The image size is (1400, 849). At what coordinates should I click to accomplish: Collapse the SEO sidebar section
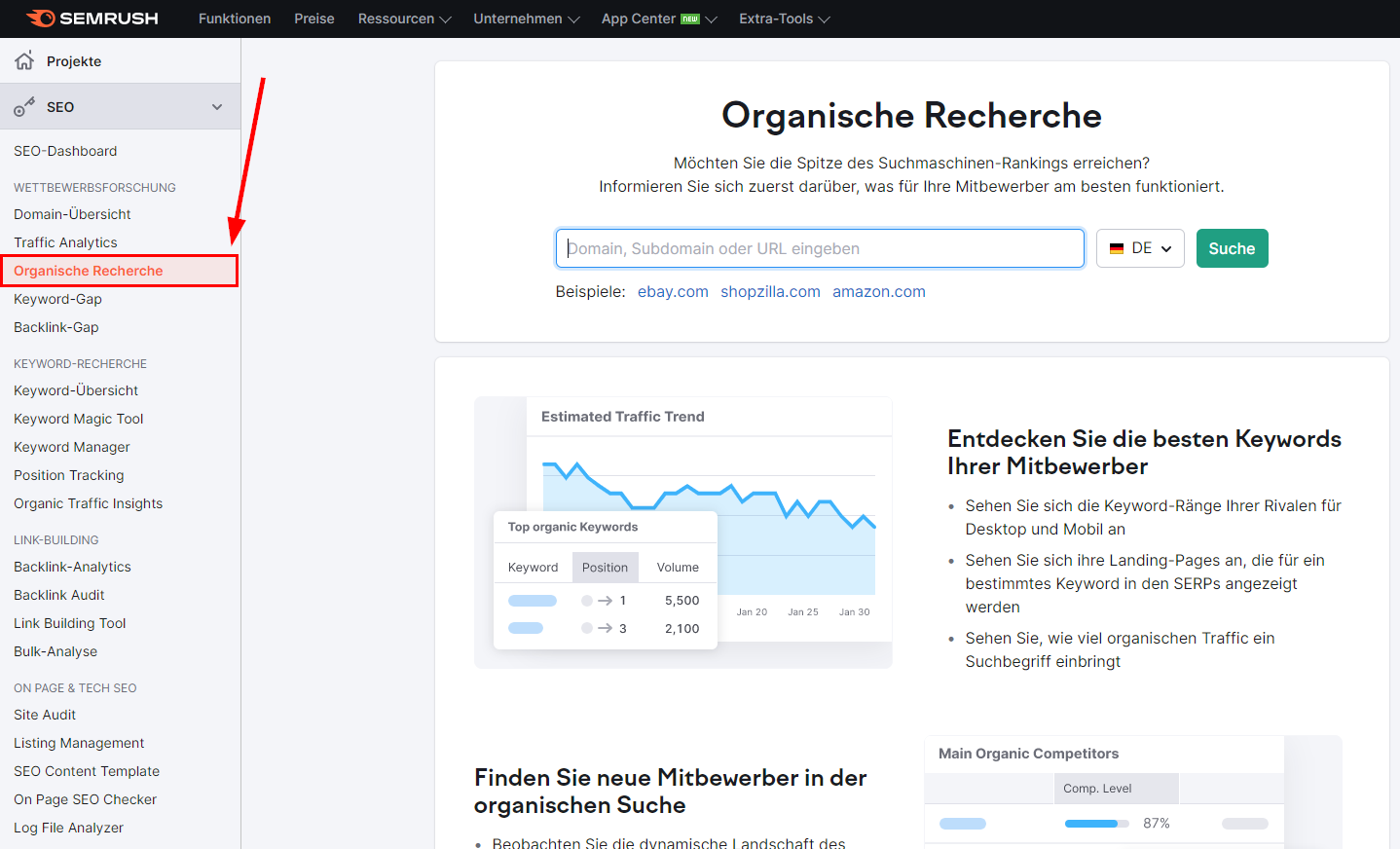(x=217, y=107)
